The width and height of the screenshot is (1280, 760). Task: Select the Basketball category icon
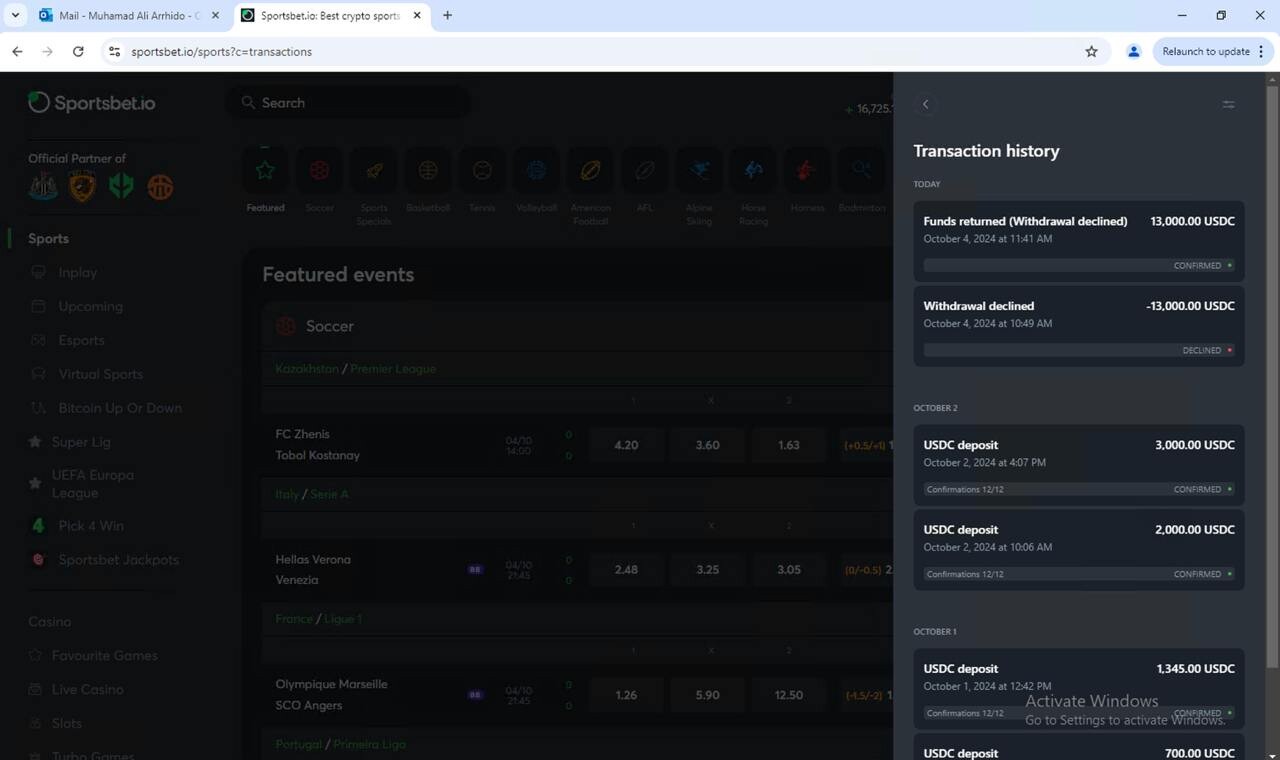tap(428, 171)
